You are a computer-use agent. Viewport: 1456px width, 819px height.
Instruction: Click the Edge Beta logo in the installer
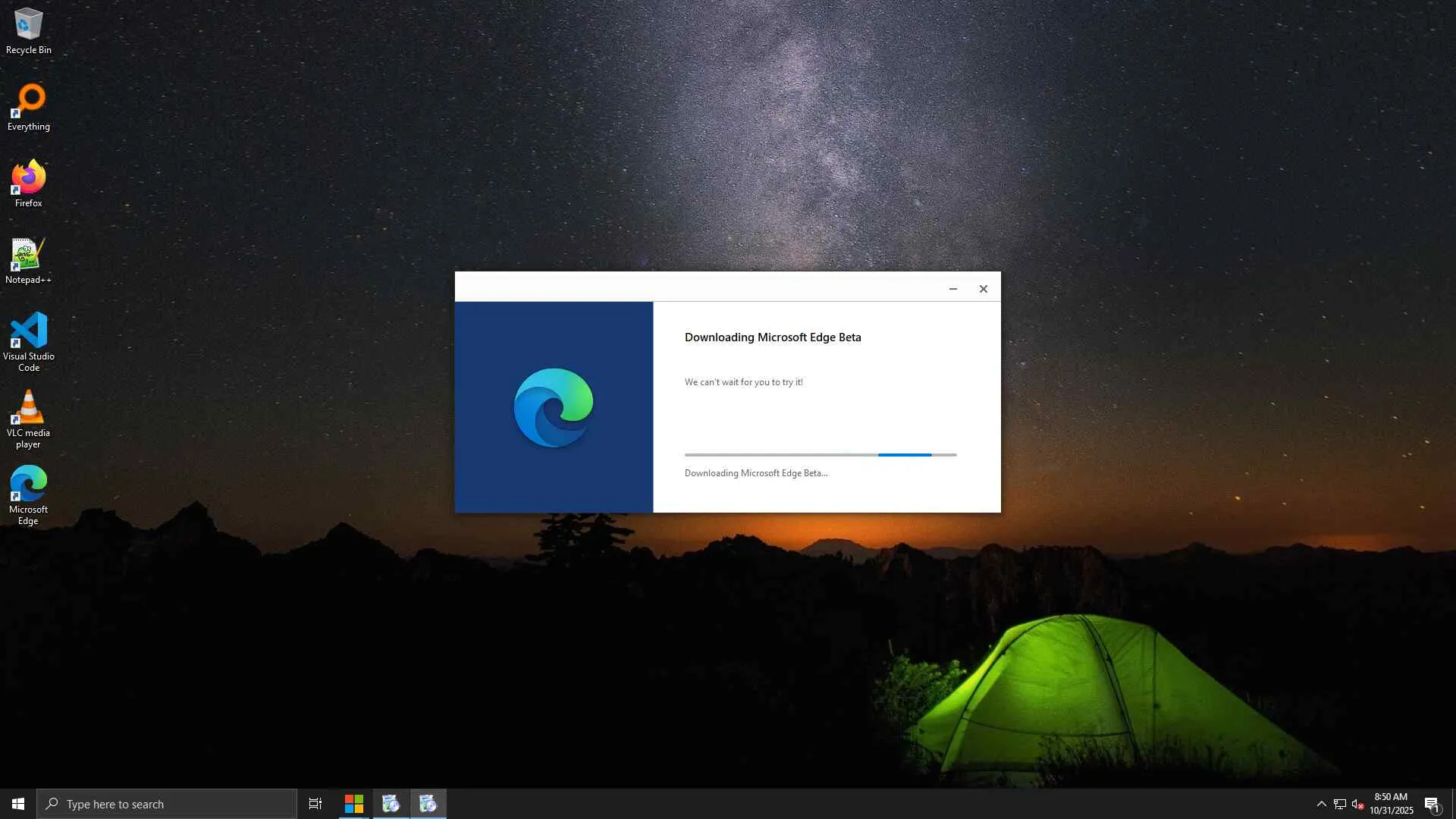(x=554, y=407)
